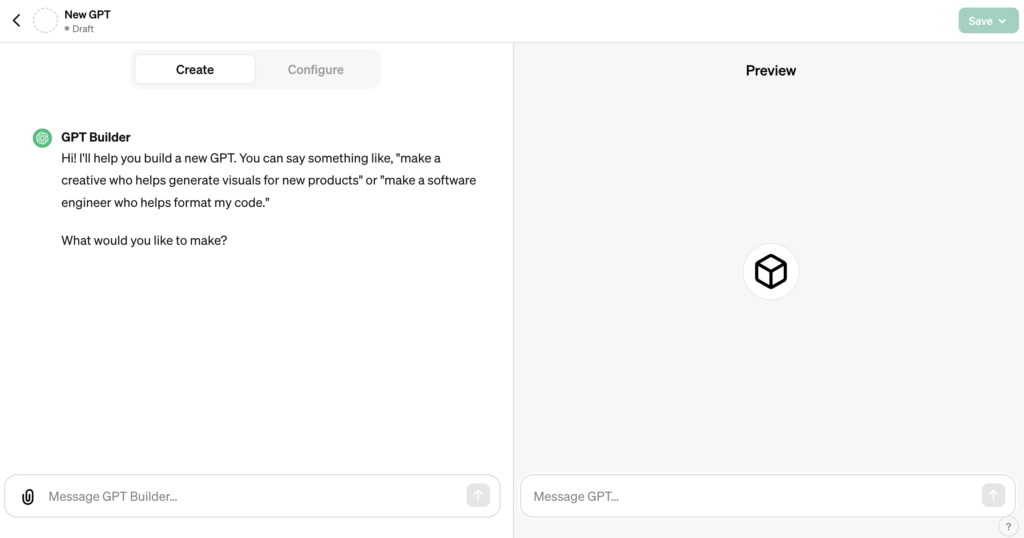
Task: Click the "What would you like to make?" text
Action: [144, 240]
